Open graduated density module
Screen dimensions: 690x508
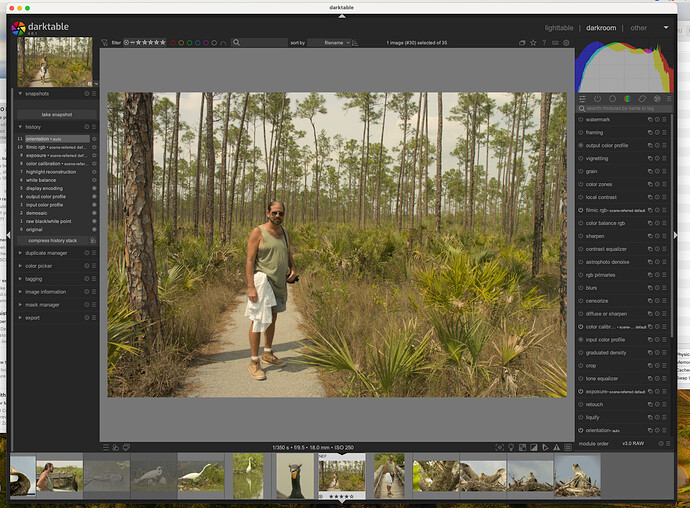(x=606, y=353)
